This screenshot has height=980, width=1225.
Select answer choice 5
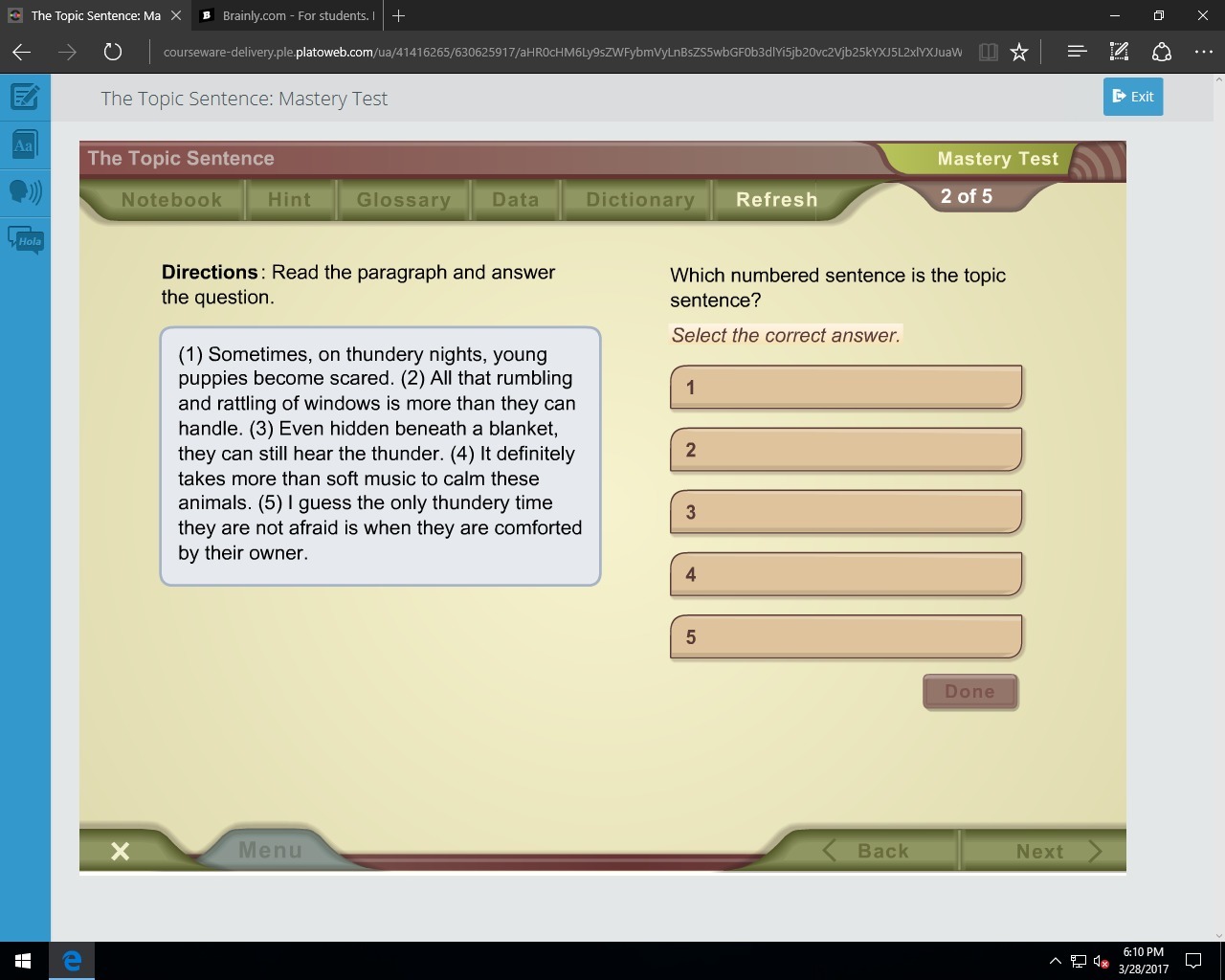[846, 636]
